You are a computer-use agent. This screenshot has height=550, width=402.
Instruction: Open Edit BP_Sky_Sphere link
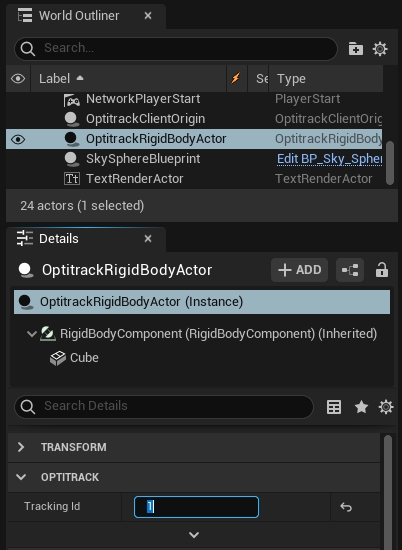click(x=329, y=159)
